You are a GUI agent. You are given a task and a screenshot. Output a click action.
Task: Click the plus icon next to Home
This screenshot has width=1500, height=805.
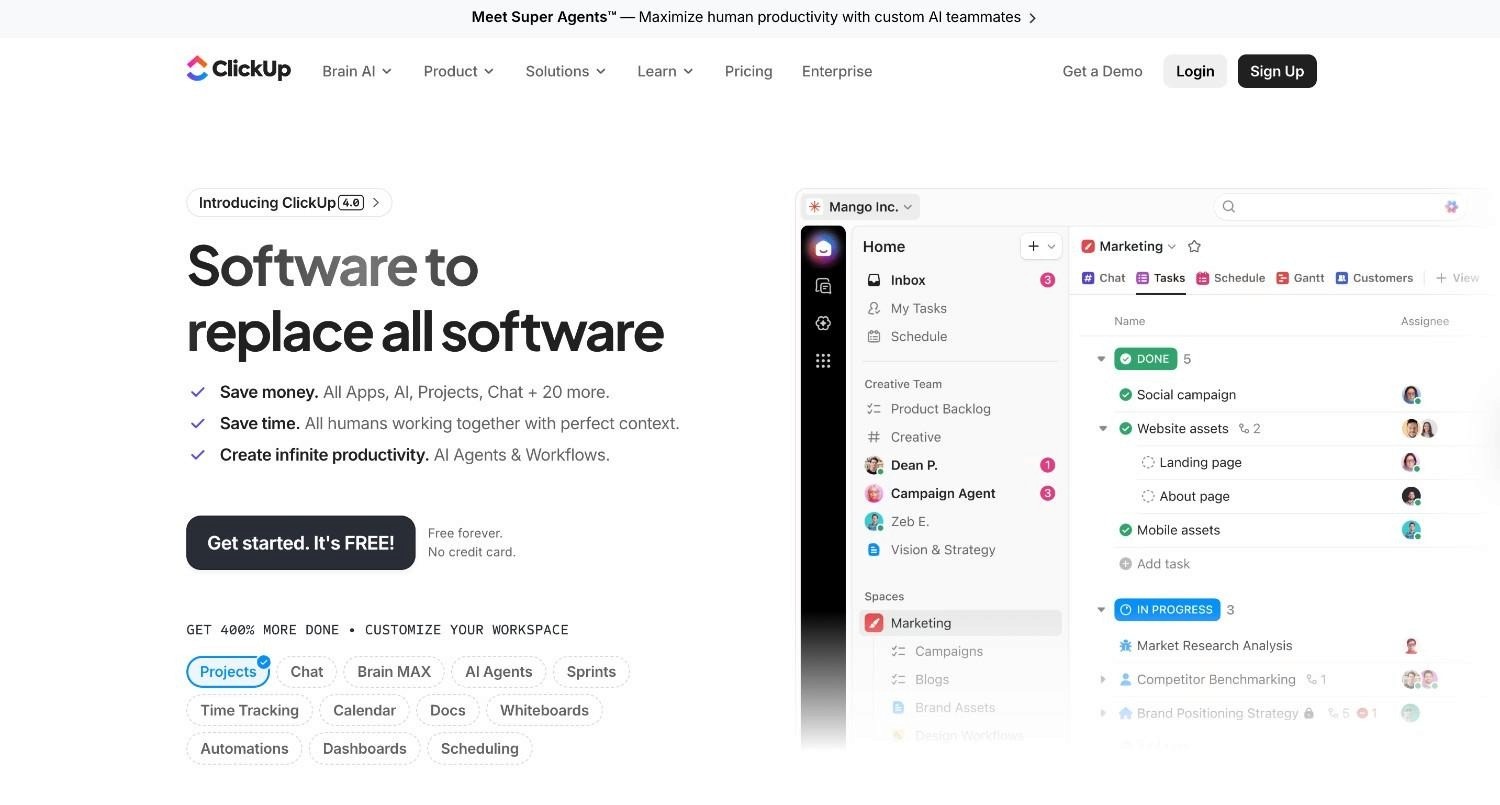1033,246
